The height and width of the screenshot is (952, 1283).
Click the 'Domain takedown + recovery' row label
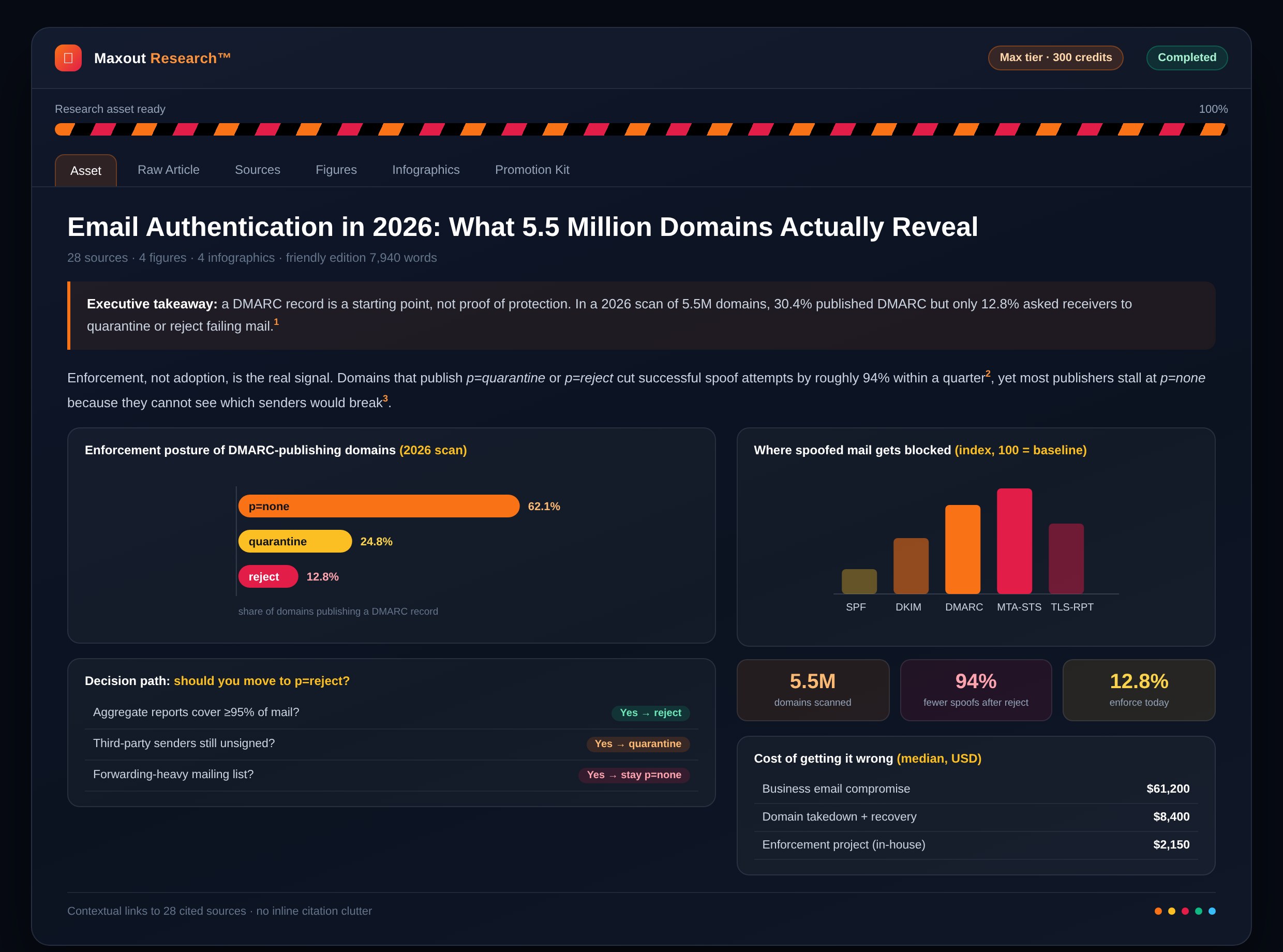pos(839,816)
